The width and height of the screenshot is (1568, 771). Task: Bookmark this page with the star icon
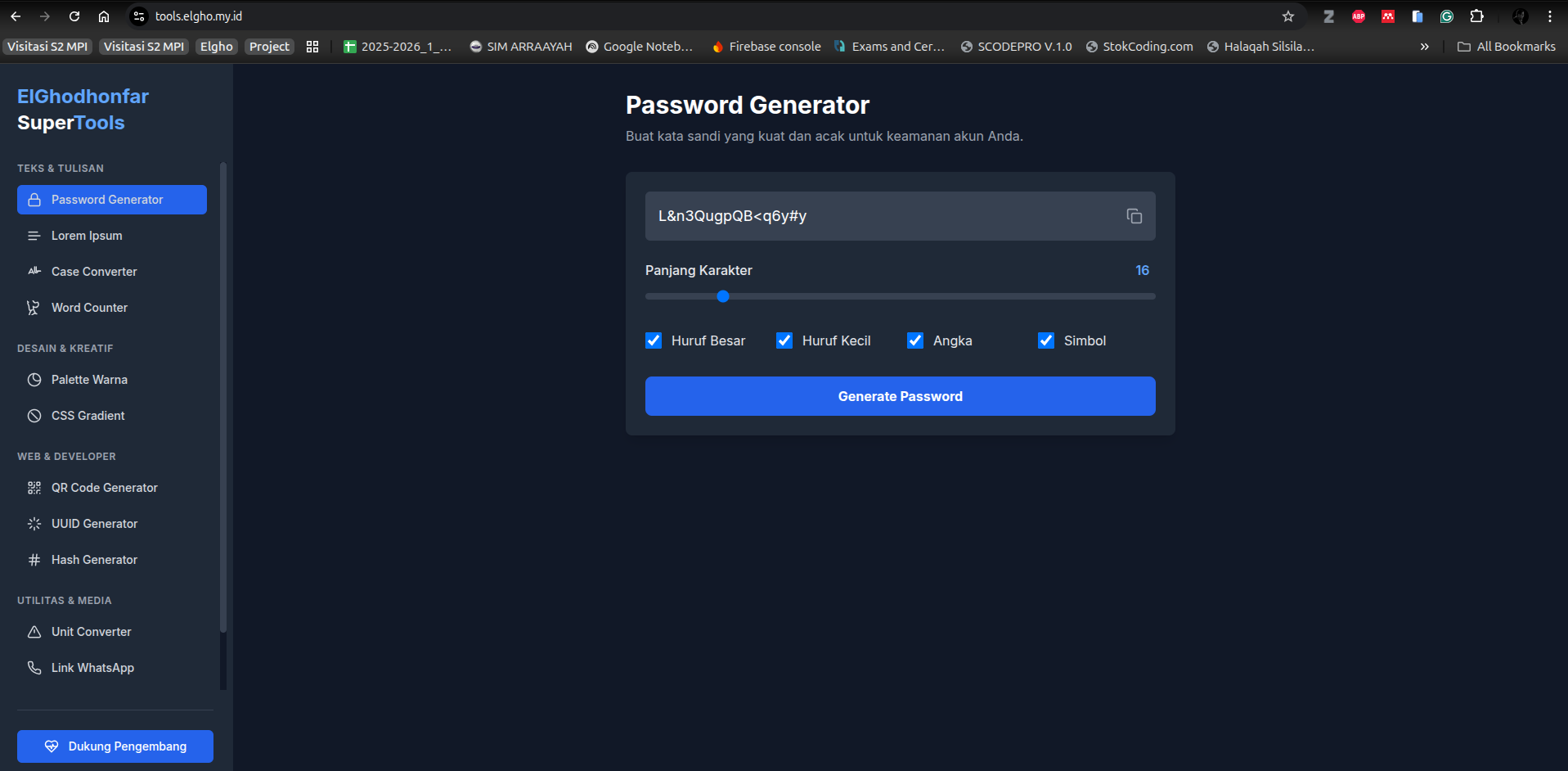click(1288, 16)
